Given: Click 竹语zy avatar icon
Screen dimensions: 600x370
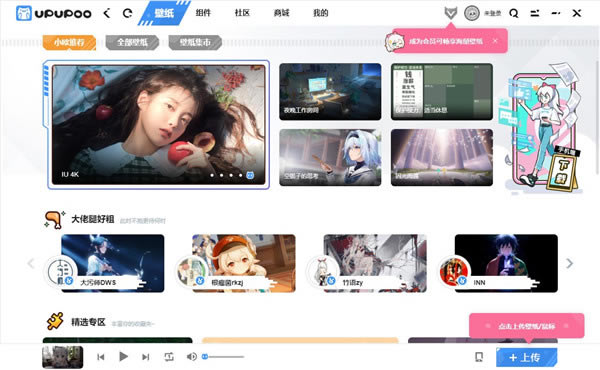Looking at the screenshot, I should click(323, 272).
